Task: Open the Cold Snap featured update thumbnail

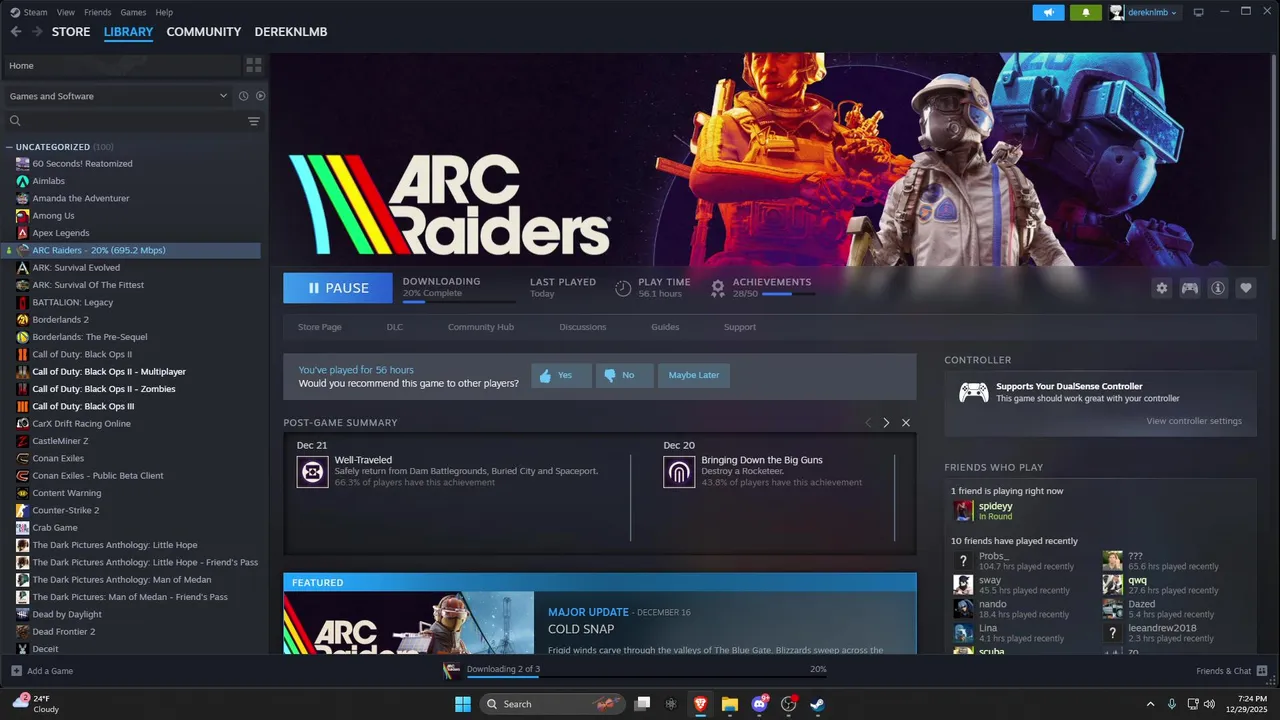Action: pyautogui.click(x=408, y=623)
